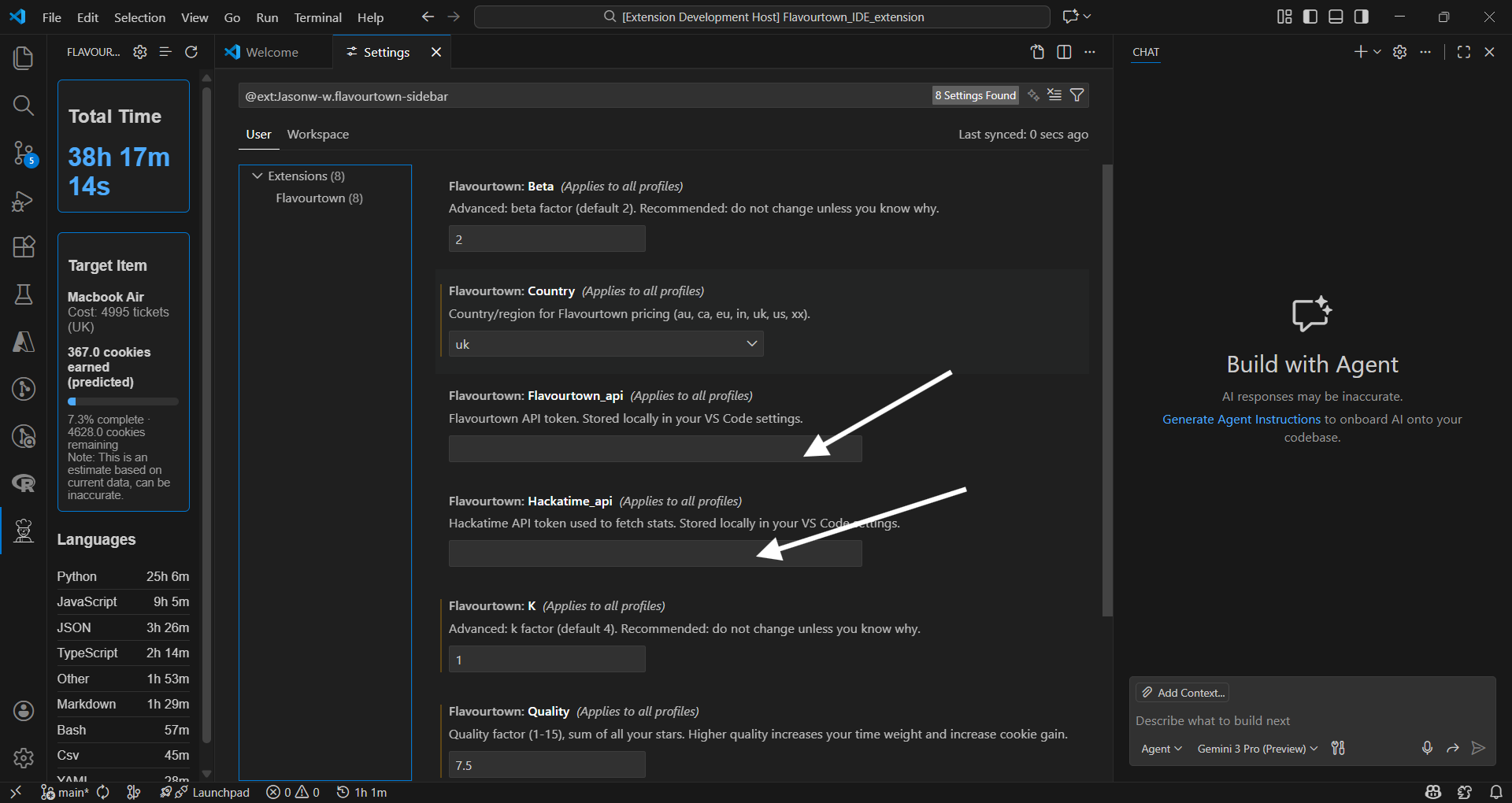The width and height of the screenshot is (1512, 803).
Task: Focus the Flavourtown_api token field
Action: (x=655, y=449)
